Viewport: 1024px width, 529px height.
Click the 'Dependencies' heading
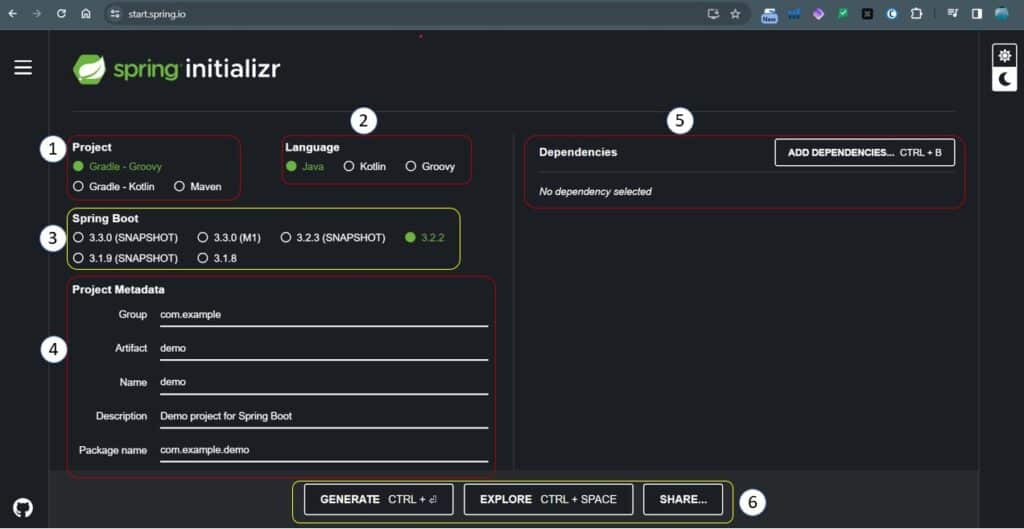(x=578, y=152)
